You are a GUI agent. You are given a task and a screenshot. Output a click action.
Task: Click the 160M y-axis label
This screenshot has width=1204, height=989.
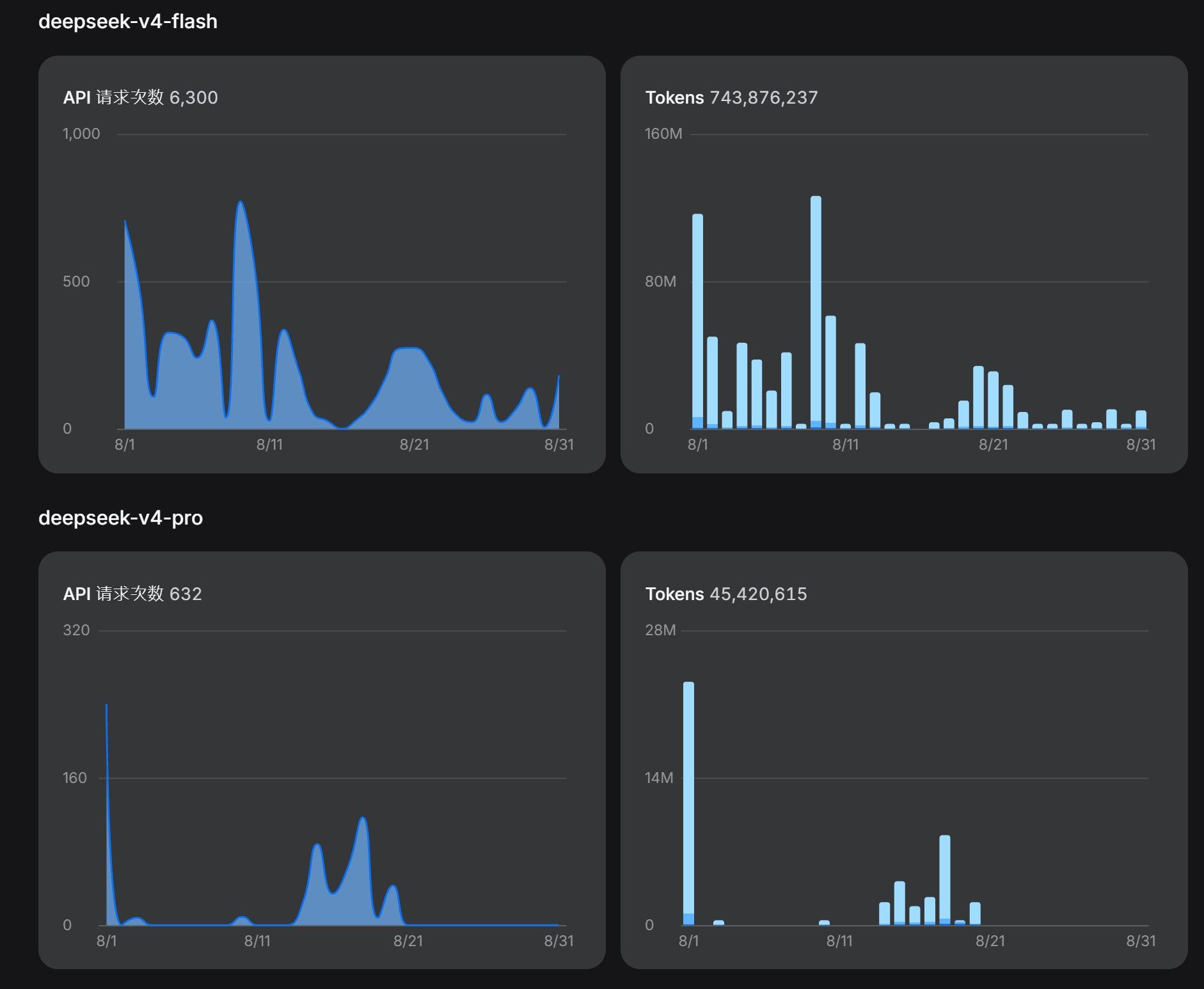point(663,134)
